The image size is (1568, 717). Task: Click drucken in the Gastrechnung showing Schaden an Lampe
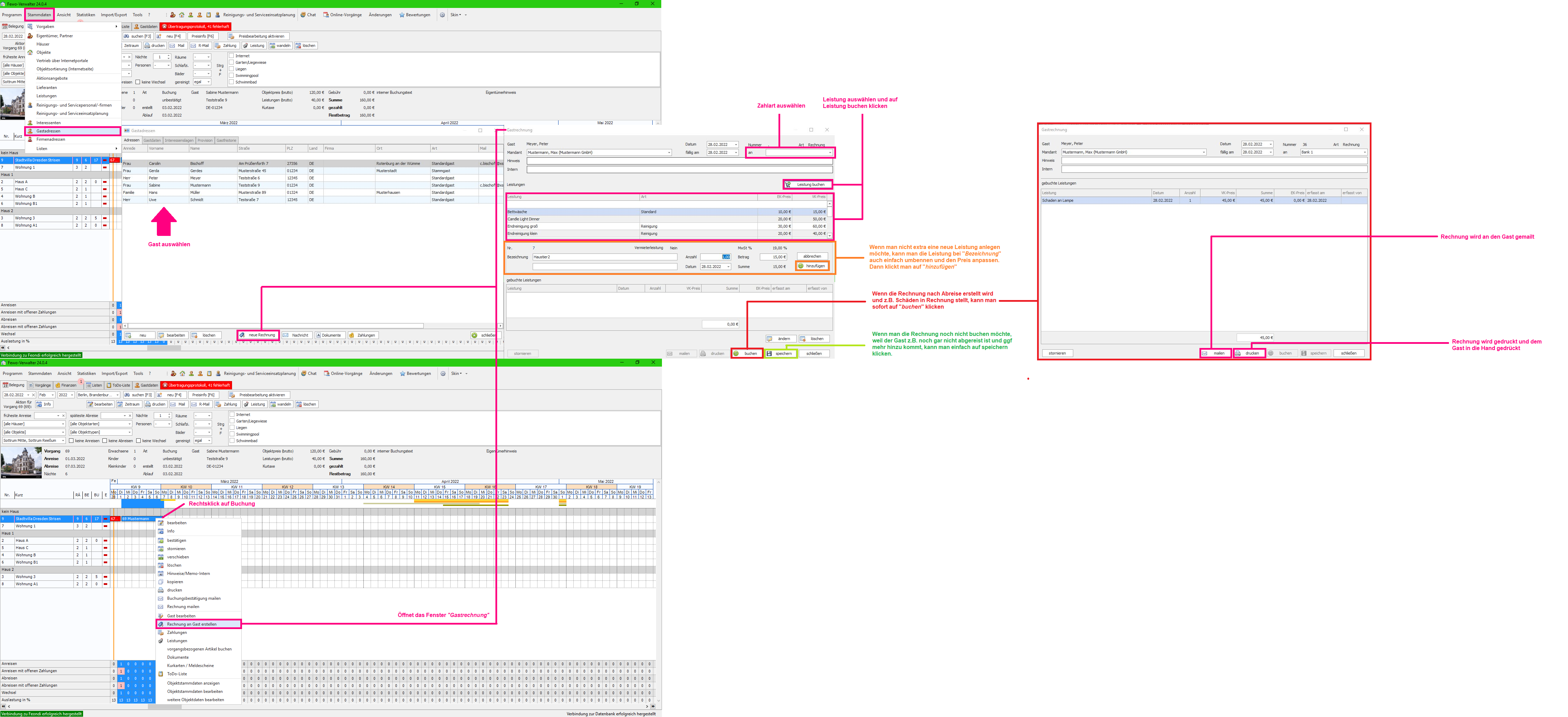pos(1249,353)
